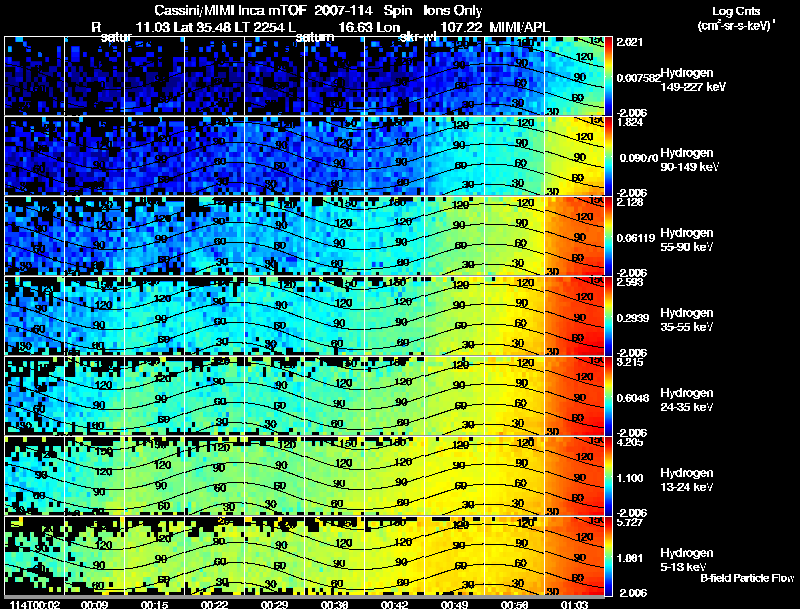
Task: Click the 1.081 color scale midpoint value
Action: coord(630,559)
